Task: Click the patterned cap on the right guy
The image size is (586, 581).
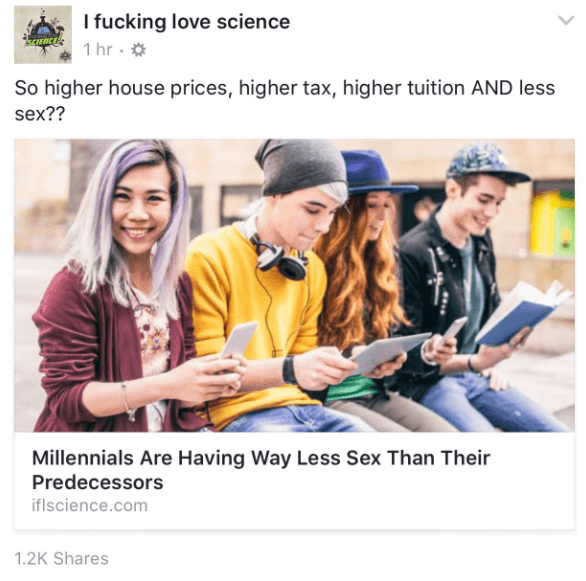Action: 486,161
